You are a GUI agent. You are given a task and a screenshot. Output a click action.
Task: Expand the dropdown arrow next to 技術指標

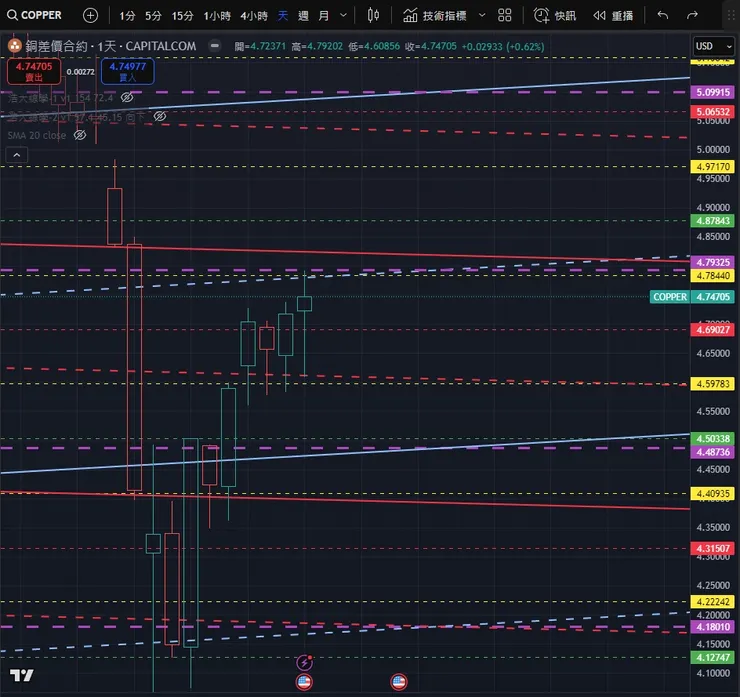482,16
